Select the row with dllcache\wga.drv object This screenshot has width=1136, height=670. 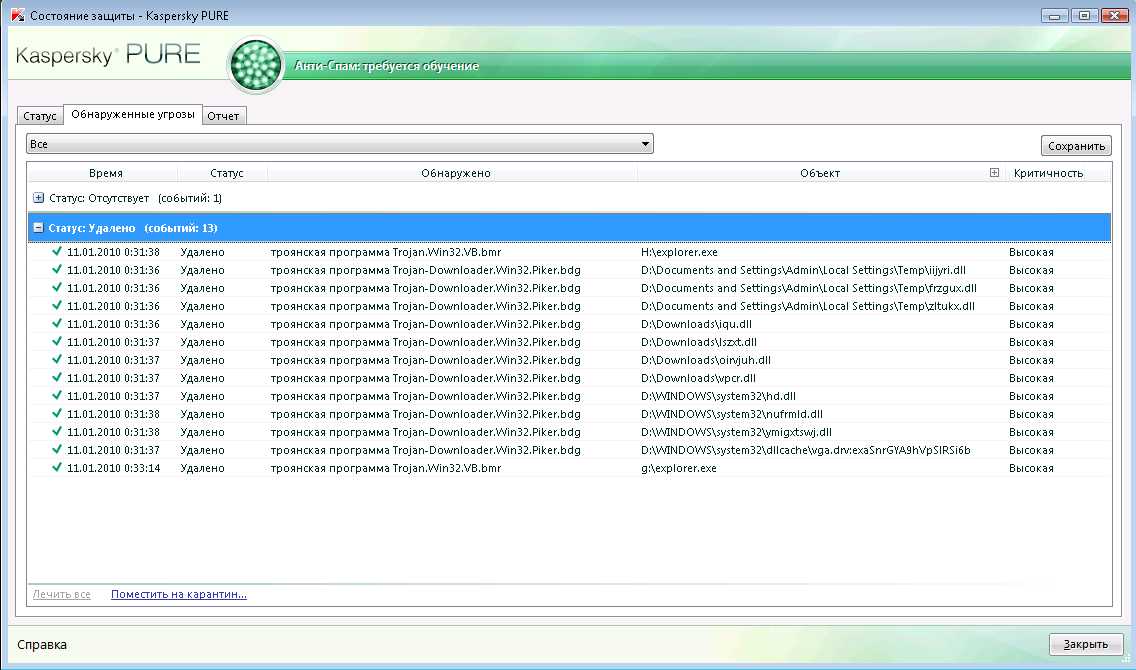[569, 450]
